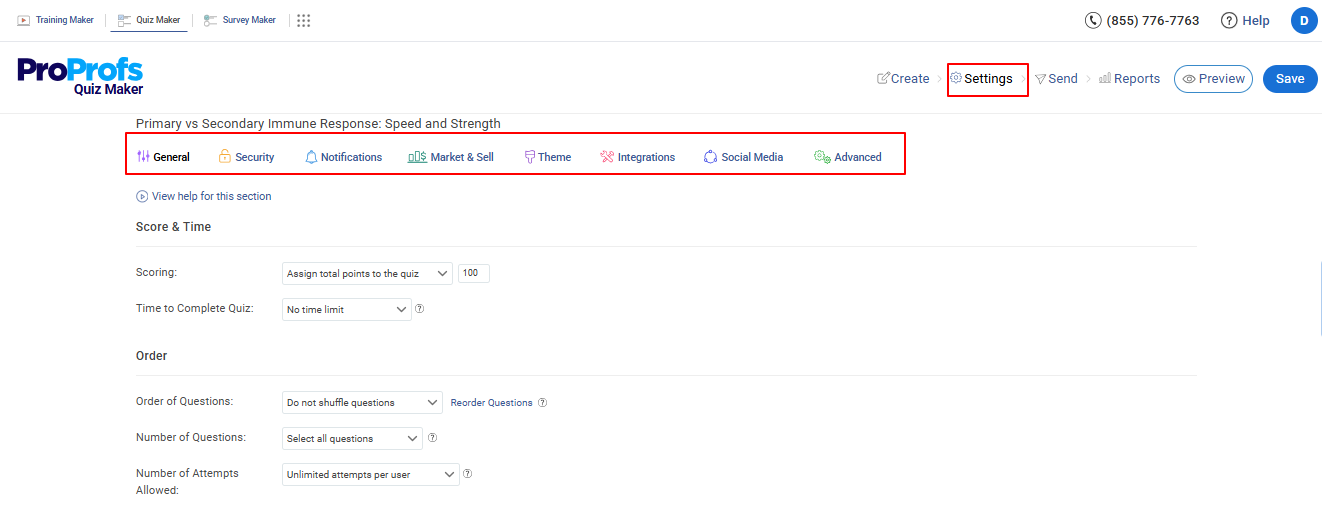Viewport: 1322px width, 506px height.
Task: Open the Integrations settings tab
Action: (638, 157)
